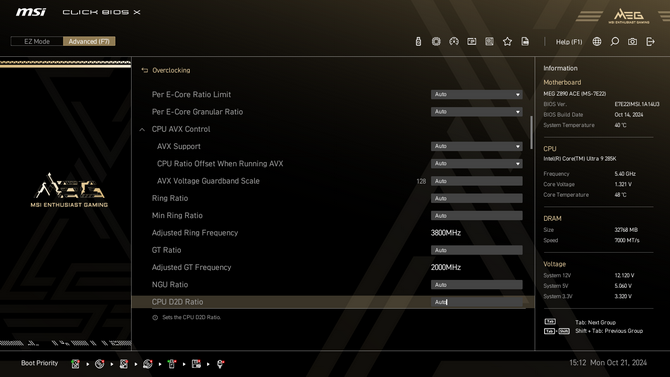The height and width of the screenshot is (377, 670).
Task: Click the screenshot camera icon
Action: tap(632, 41)
